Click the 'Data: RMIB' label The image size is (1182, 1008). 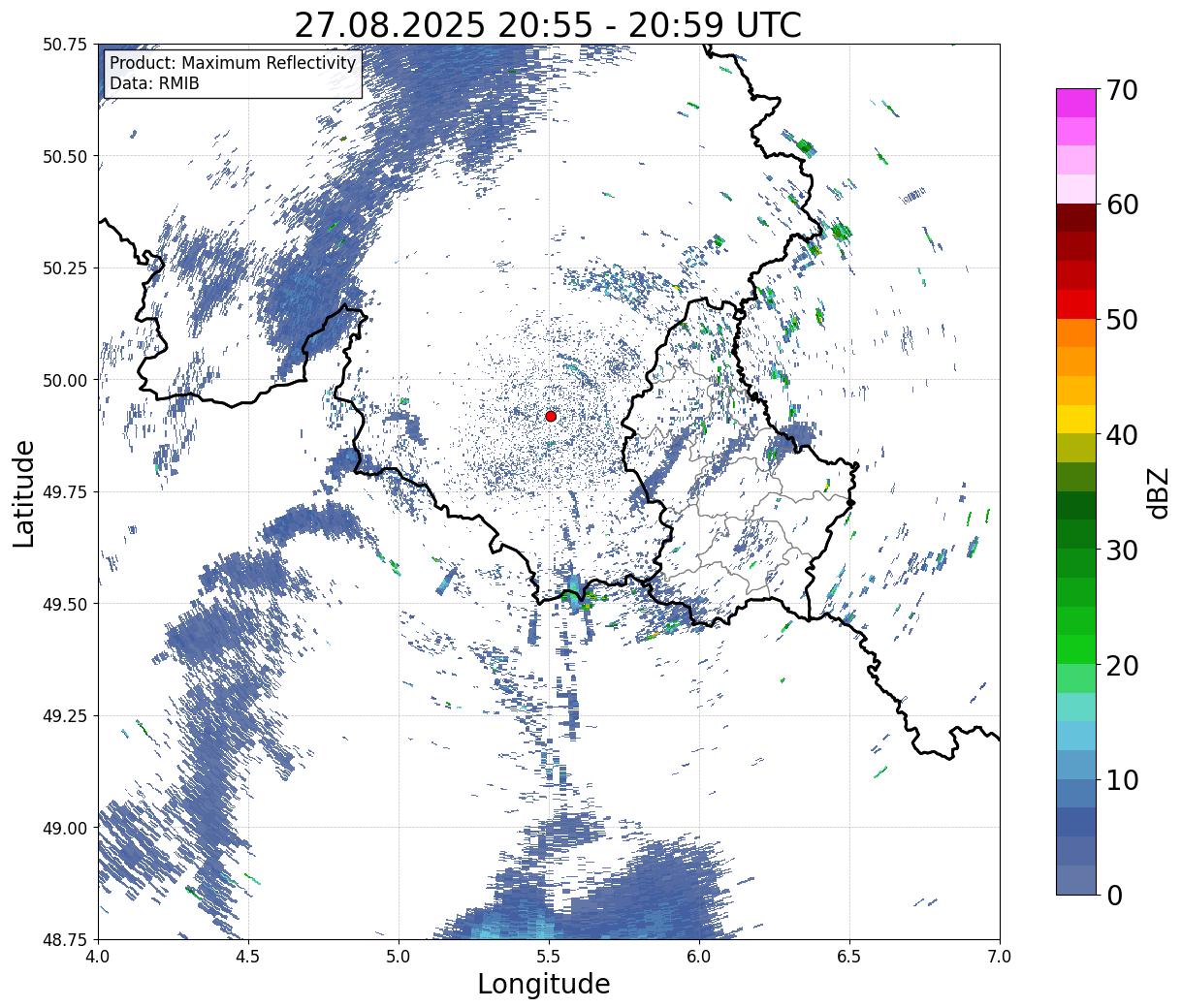[154, 83]
